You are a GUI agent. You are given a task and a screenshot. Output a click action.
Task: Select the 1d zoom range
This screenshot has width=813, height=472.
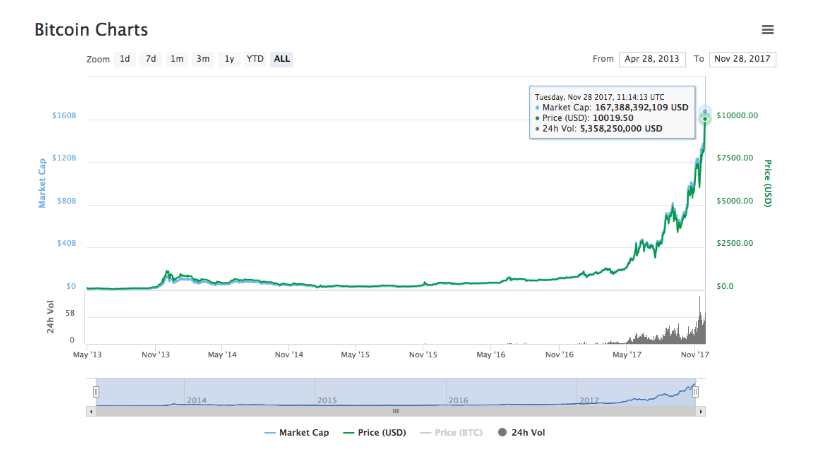tap(125, 59)
